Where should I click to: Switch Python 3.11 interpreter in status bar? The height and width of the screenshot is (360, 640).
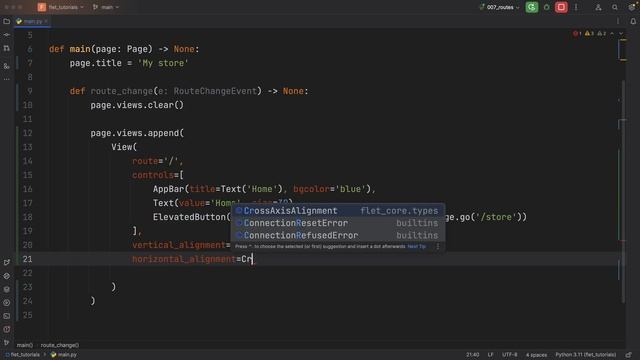(585, 355)
